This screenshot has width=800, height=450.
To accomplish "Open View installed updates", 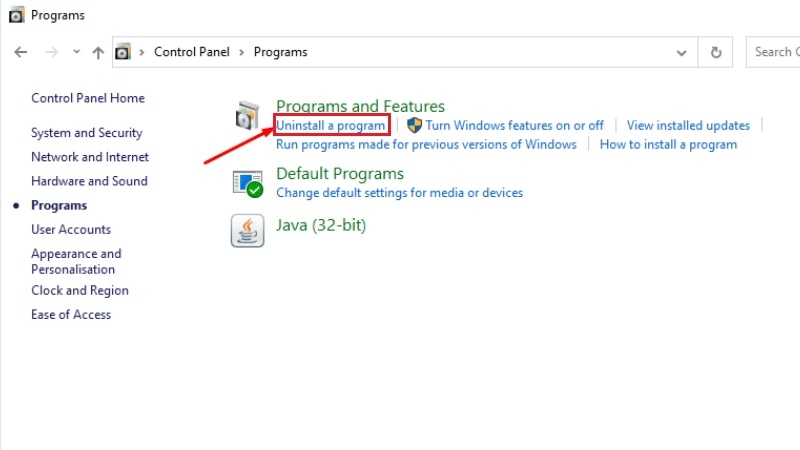I will 688,126.
